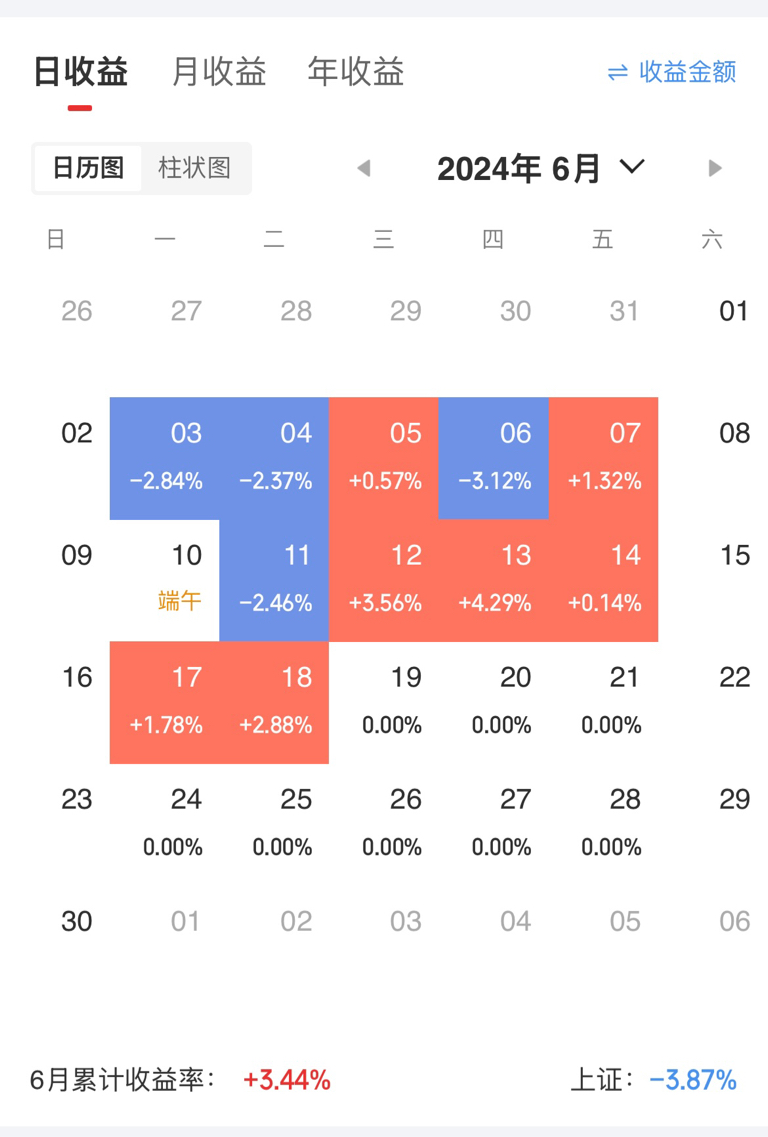Go to previous month with left arrow

[364, 168]
